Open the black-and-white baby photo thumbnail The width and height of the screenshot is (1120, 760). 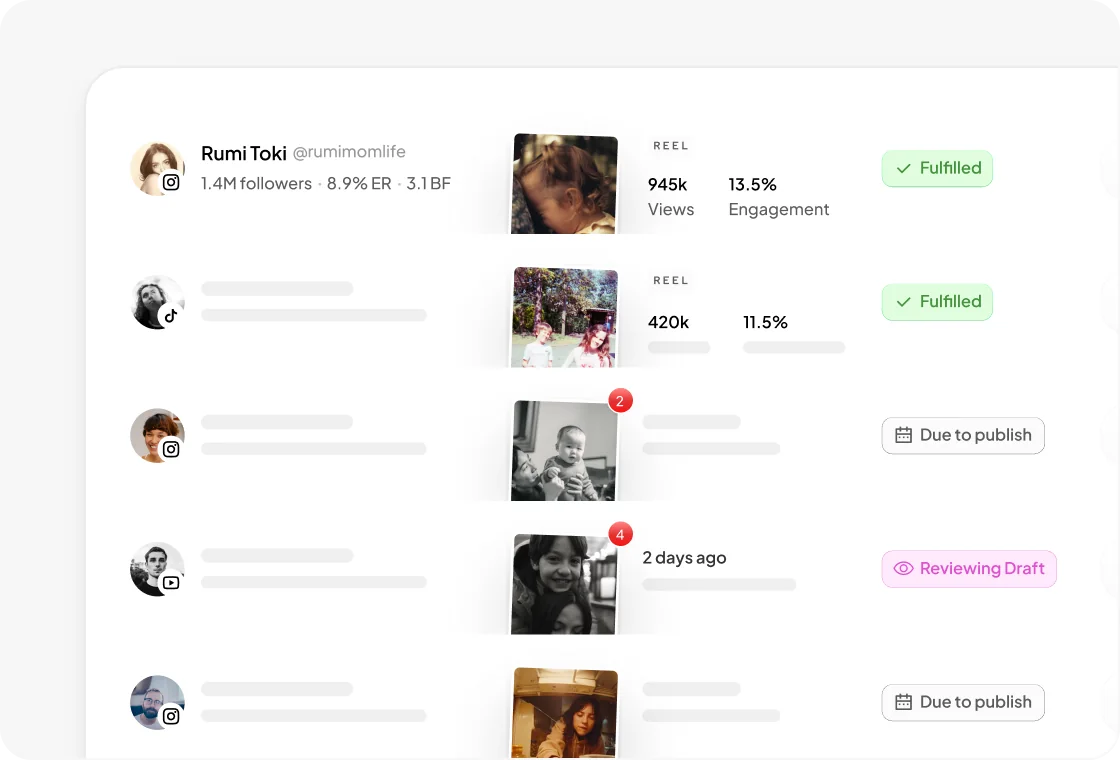pos(564,451)
